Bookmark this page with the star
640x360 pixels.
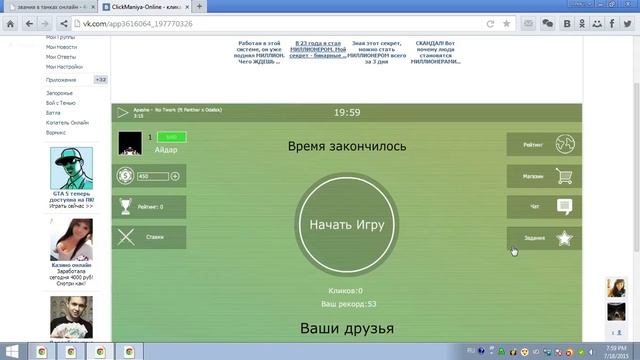coord(507,24)
